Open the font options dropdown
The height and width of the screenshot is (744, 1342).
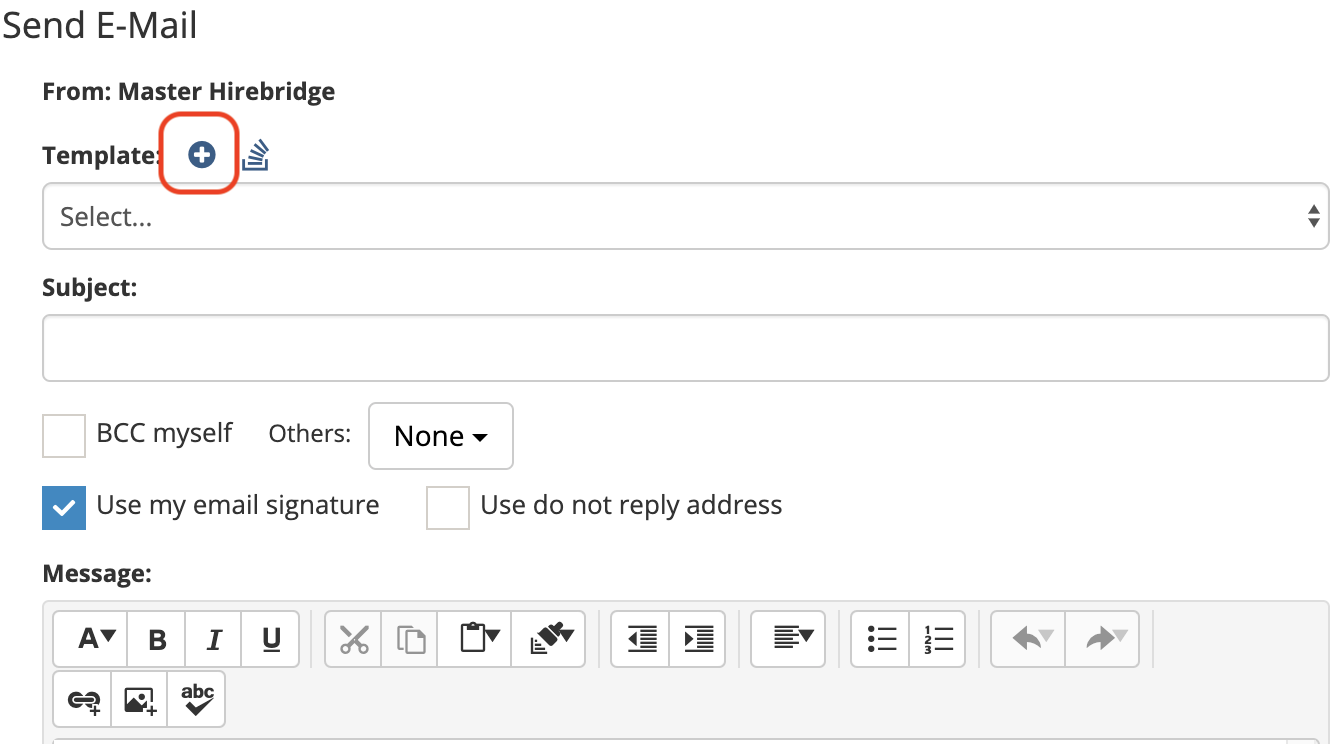[x=97, y=639]
